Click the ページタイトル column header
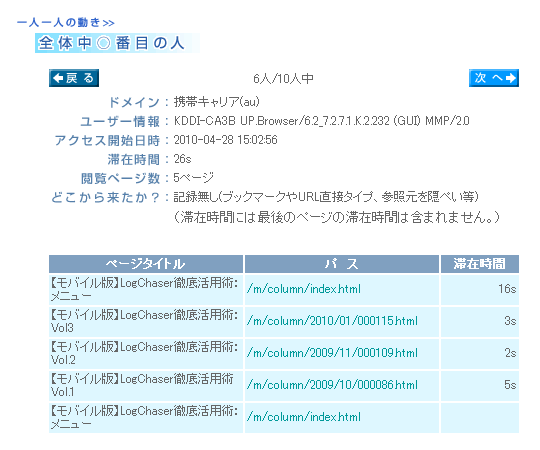Viewport: 540px width, 450px height. pyautogui.click(x=146, y=264)
